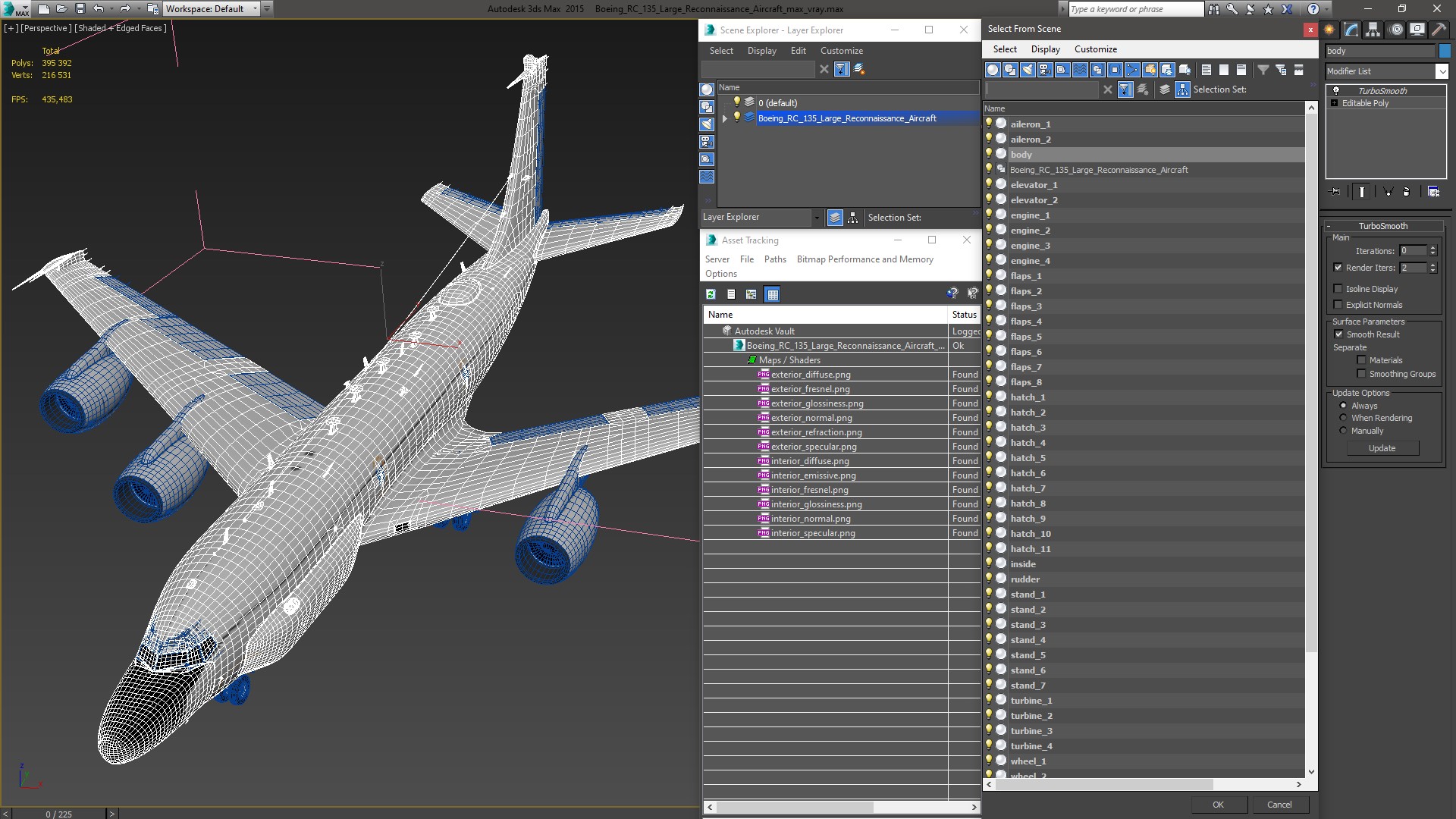Viewport: 1456px width, 819px height.
Task: Toggle Display Cameras filter icon
Action: (x=1045, y=70)
